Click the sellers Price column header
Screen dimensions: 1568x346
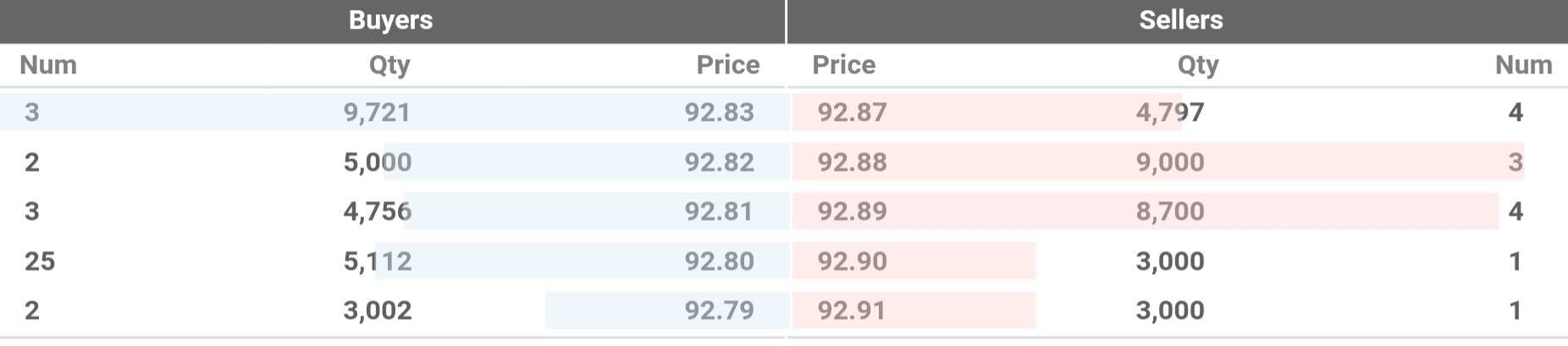pos(844,65)
